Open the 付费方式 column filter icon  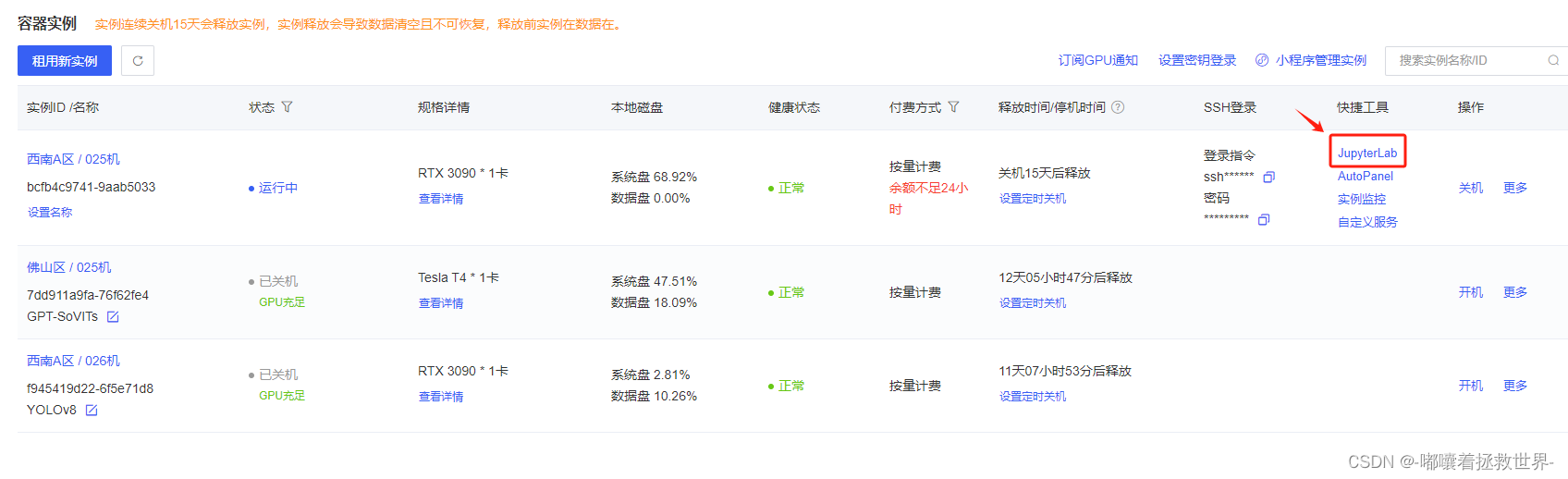(x=953, y=107)
